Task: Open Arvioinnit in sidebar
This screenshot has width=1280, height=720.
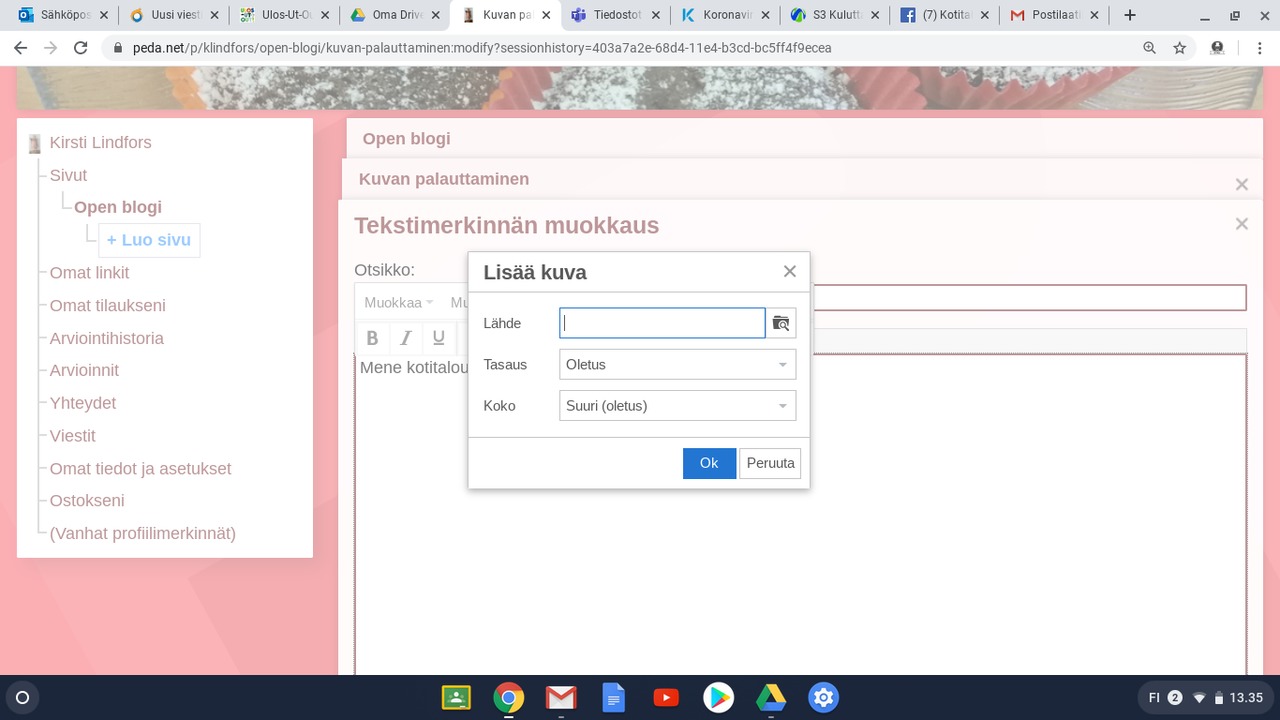Action: pyautogui.click(x=84, y=370)
